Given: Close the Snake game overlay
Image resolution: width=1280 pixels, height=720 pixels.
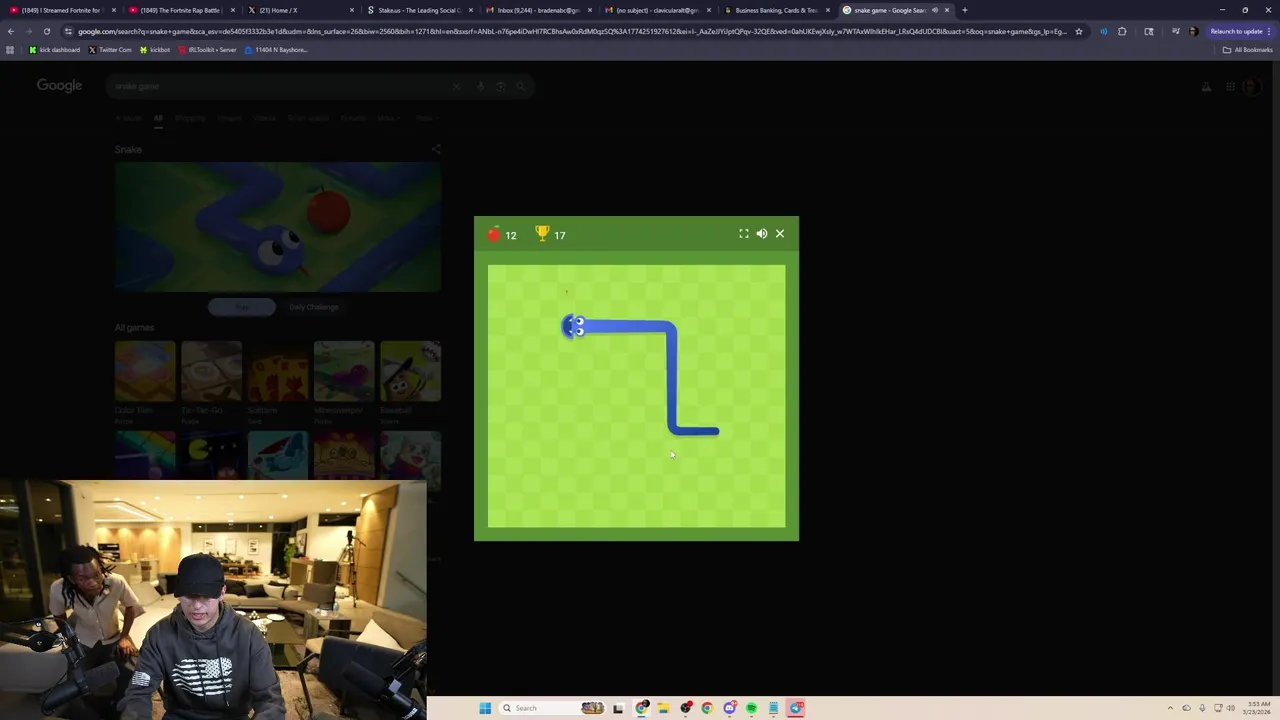Looking at the screenshot, I should pyautogui.click(x=780, y=234).
